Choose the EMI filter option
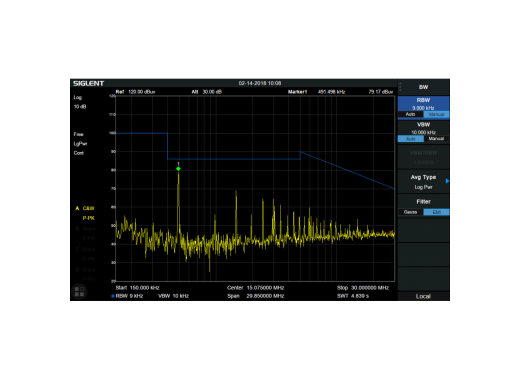The width and height of the screenshot is (520, 380). (436, 212)
